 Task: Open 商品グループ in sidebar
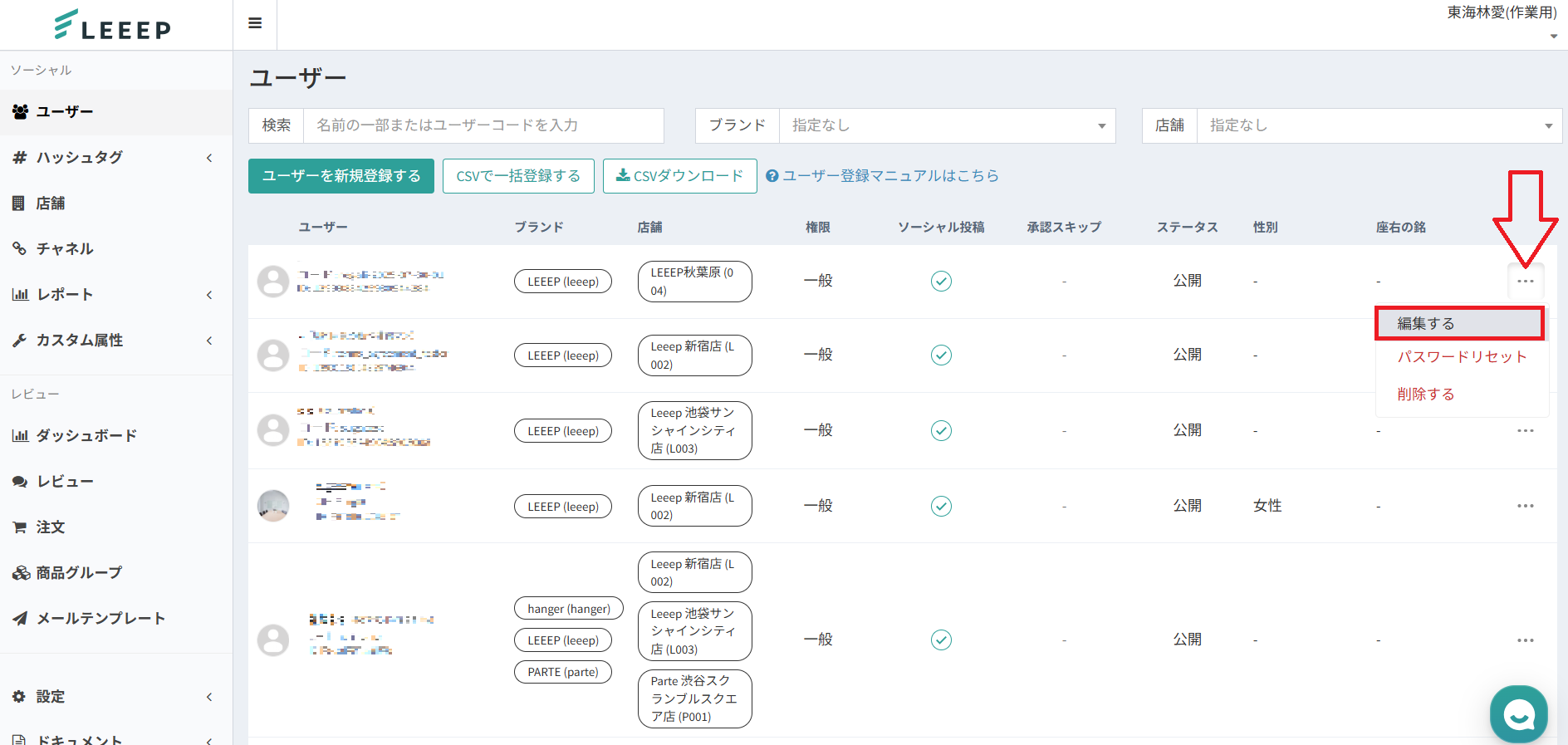[78, 573]
